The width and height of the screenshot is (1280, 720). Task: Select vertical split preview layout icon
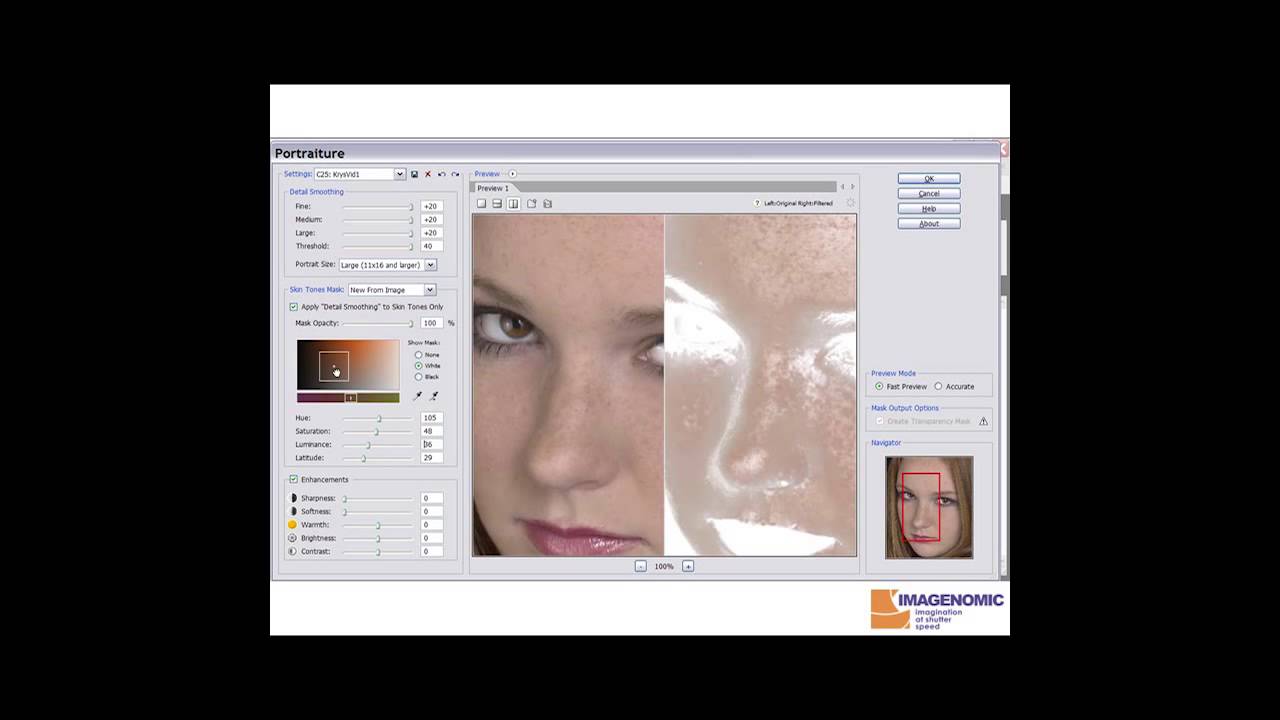tap(513, 203)
